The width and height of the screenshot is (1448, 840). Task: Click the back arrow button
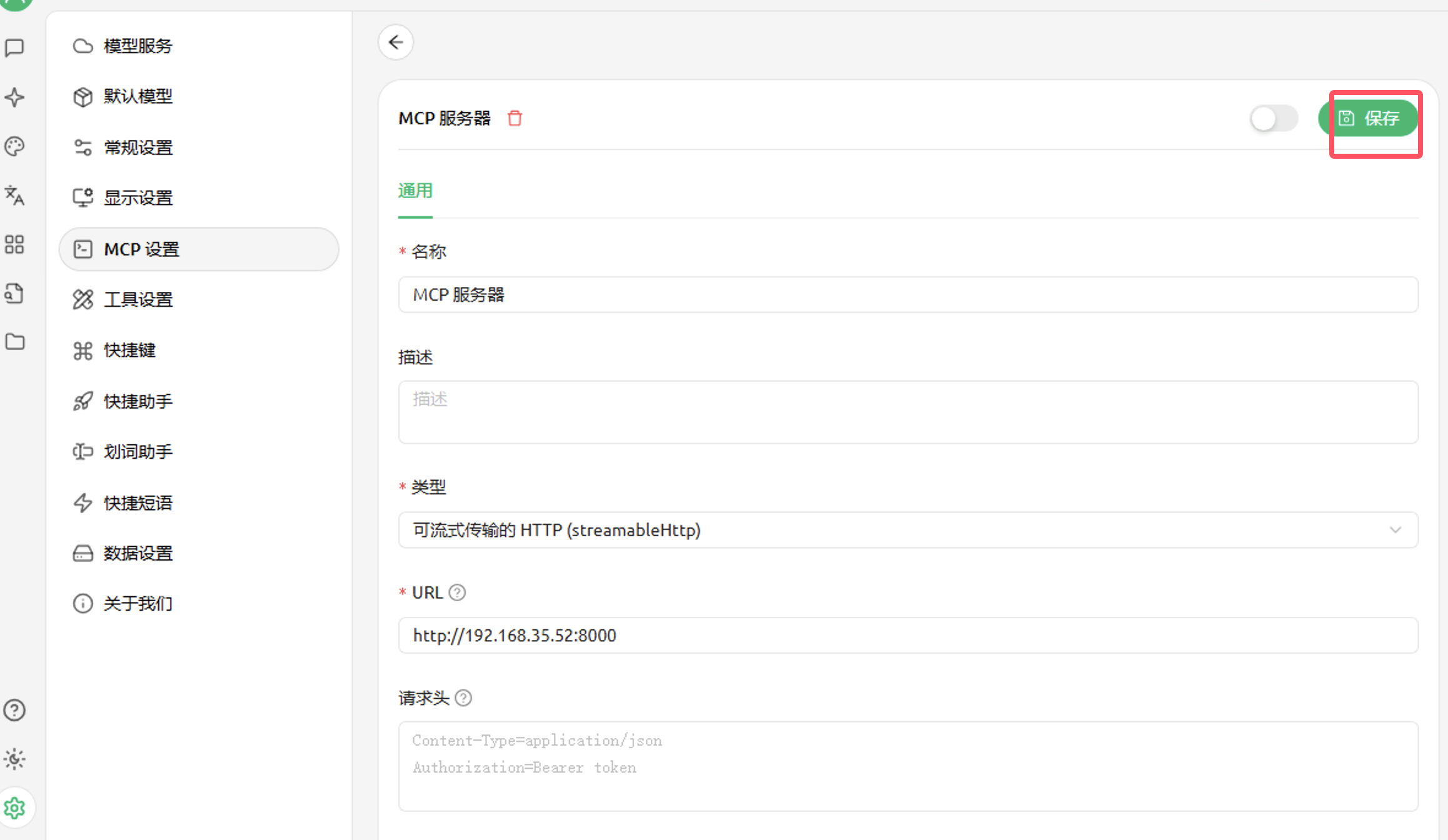(396, 42)
